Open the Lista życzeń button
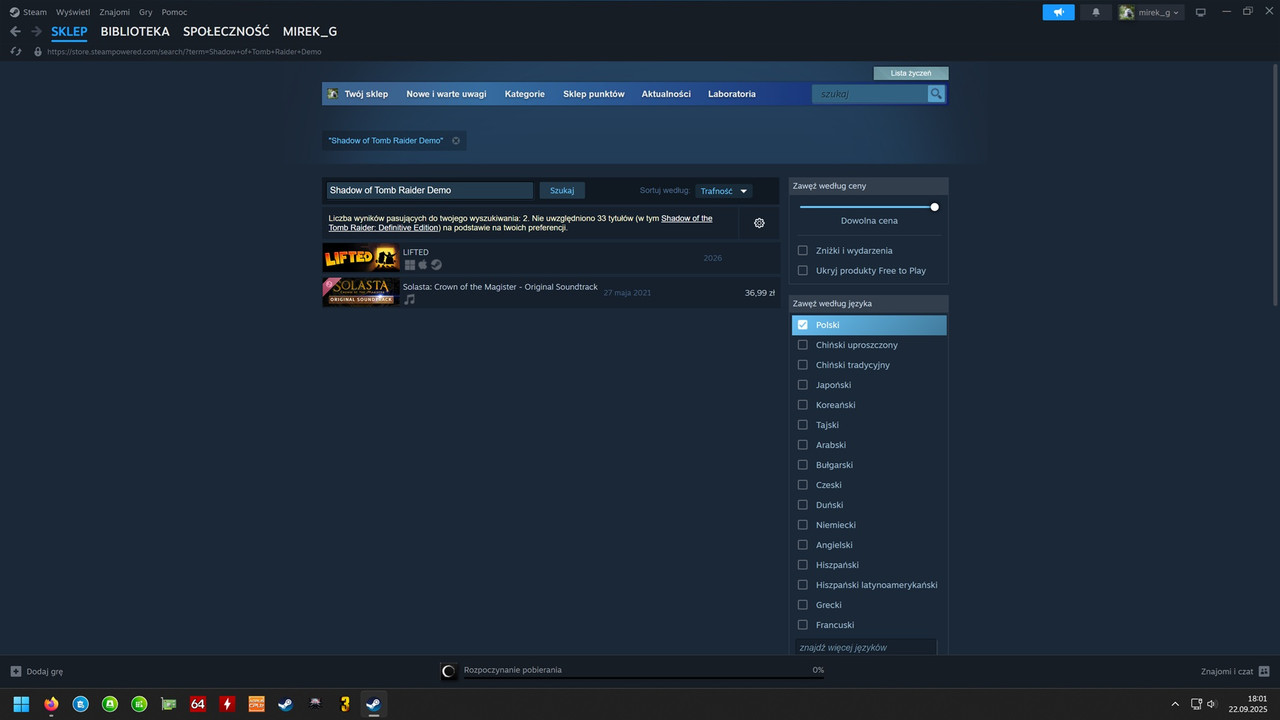Screen dimensions: 1280x720 (911, 73)
